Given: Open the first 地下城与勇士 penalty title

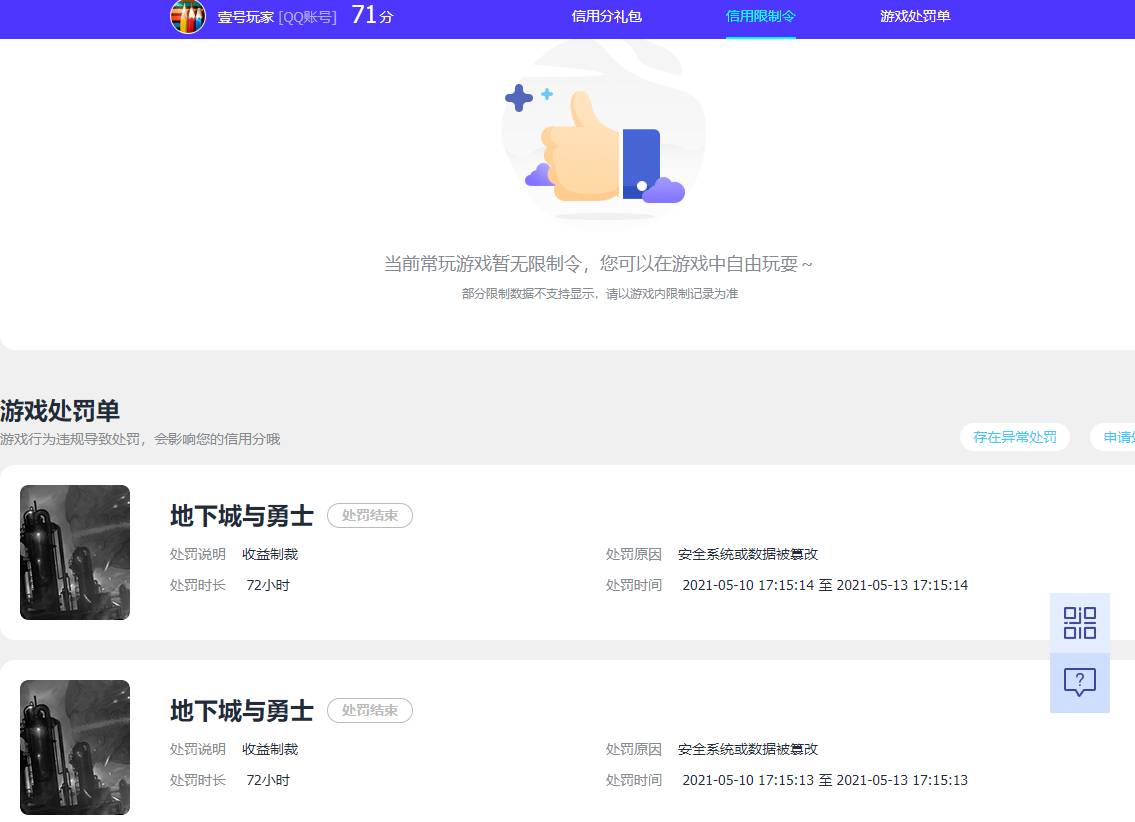Looking at the screenshot, I should (241, 515).
